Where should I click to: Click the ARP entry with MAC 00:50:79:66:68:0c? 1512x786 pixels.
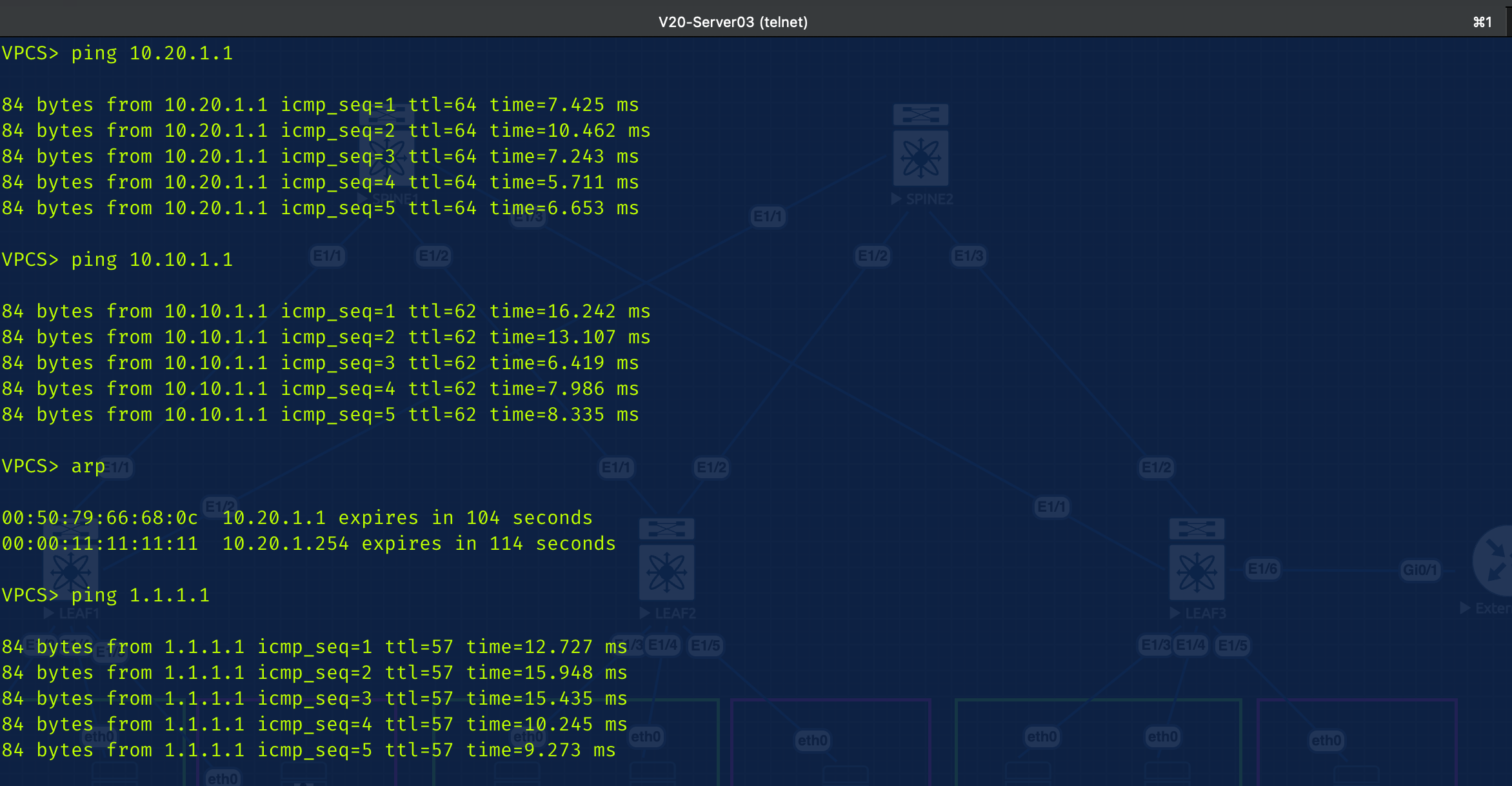coord(297,518)
